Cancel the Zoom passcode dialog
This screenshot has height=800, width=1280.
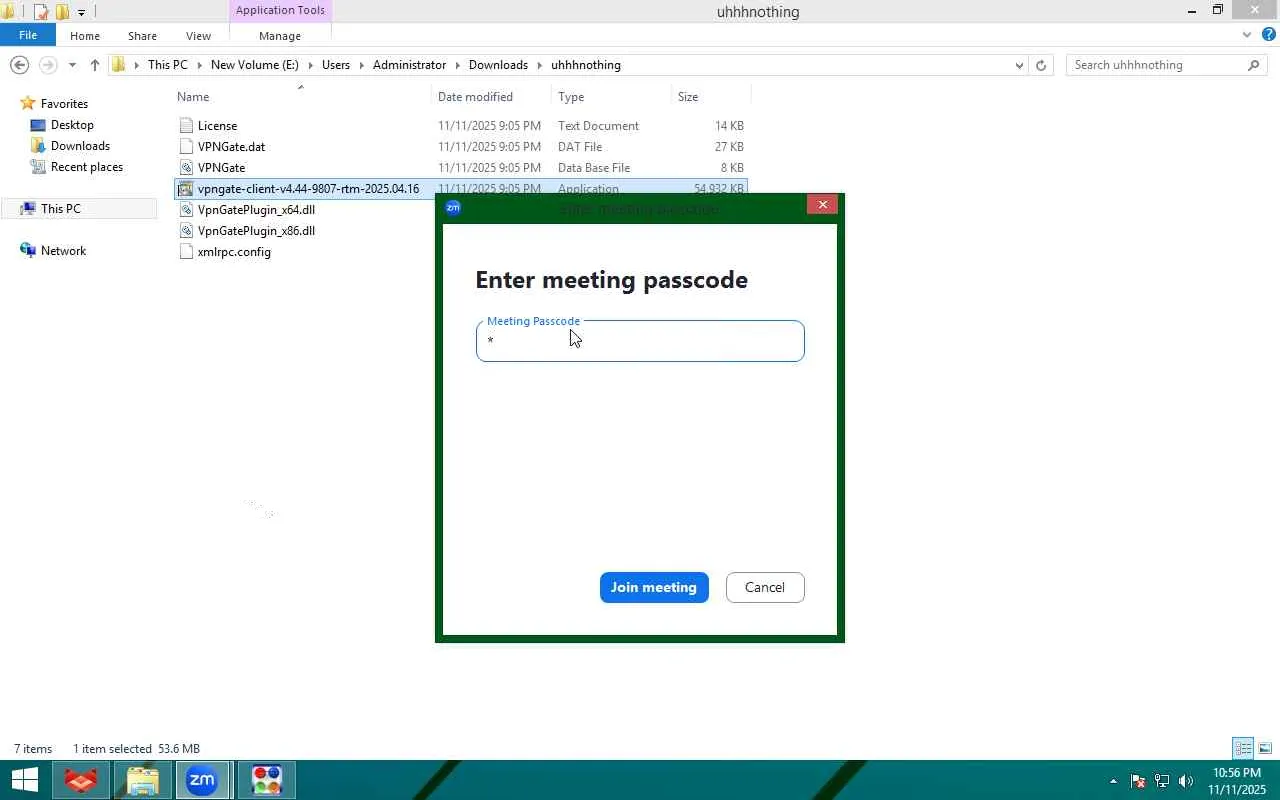point(765,587)
